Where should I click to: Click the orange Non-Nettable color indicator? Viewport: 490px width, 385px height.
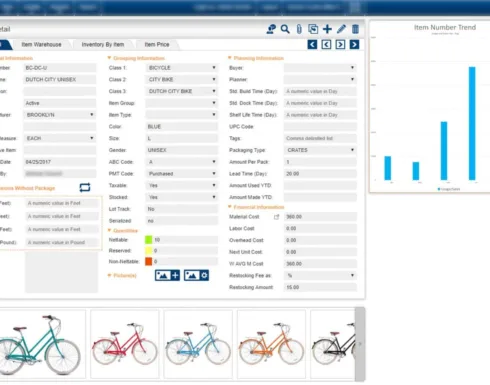coord(149,262)
